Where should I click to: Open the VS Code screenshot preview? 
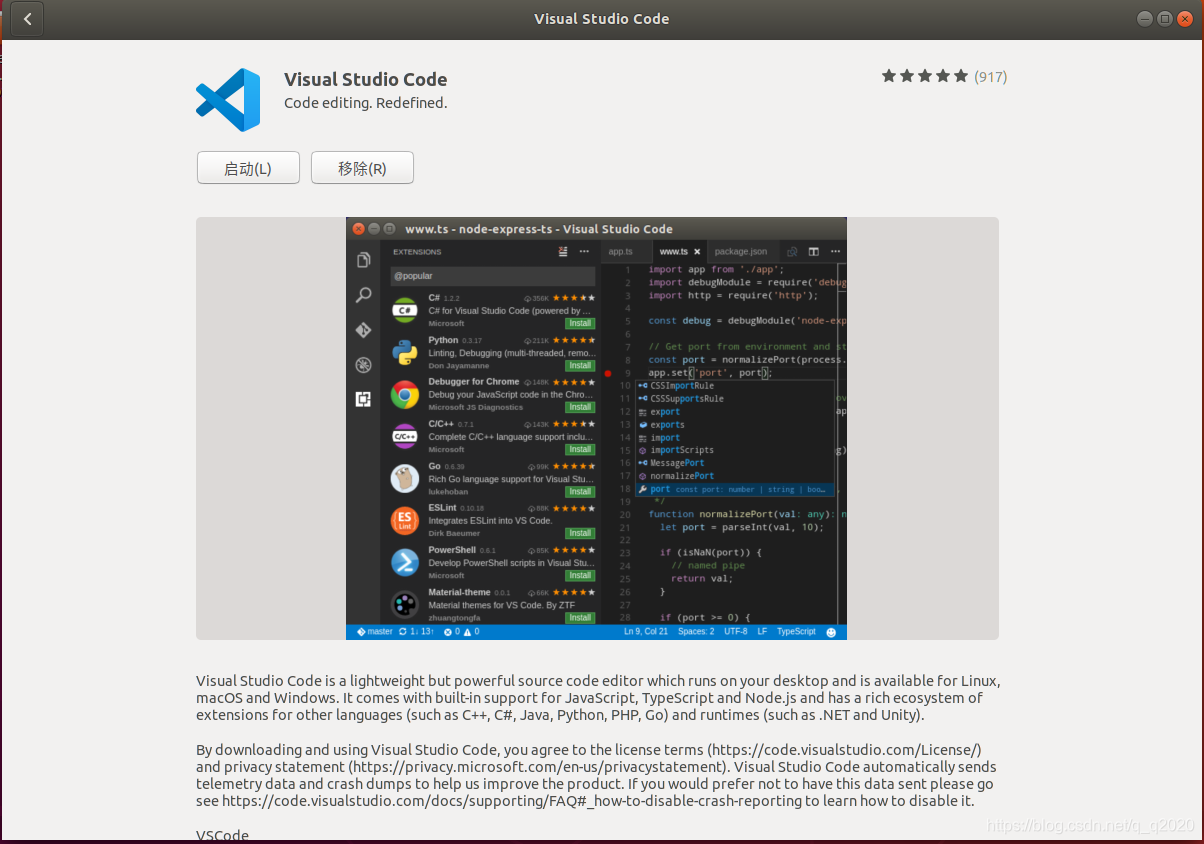(596, 428)
